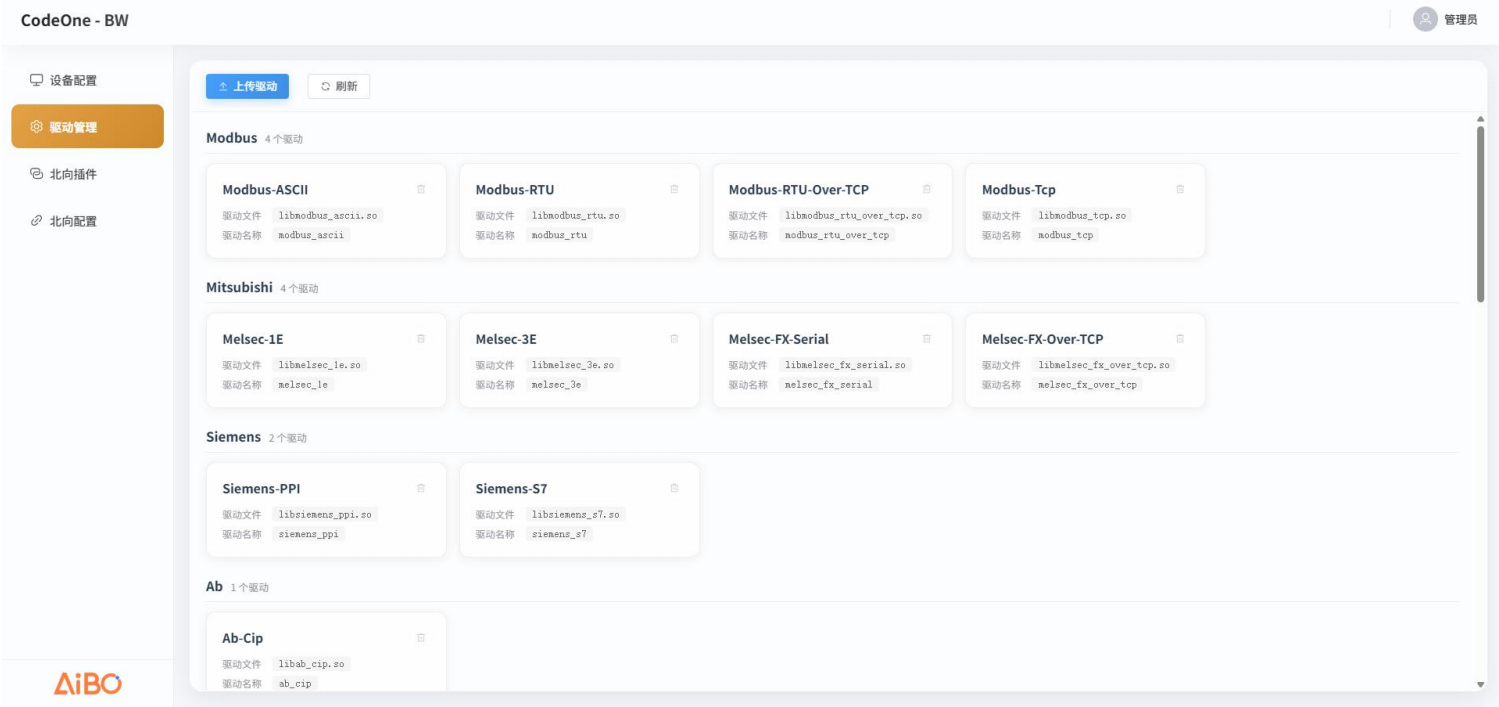Click trash icon on Modbus-Tcp card
The height and width of the screenshot is (707, 1499).
coord(1180,189)
